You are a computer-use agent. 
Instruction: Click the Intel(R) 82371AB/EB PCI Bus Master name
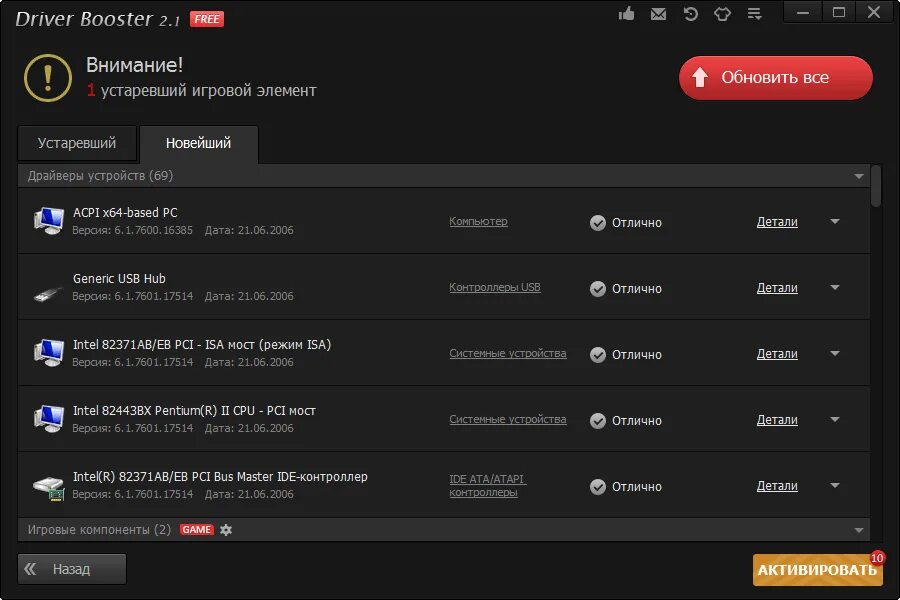coord(220,477)
